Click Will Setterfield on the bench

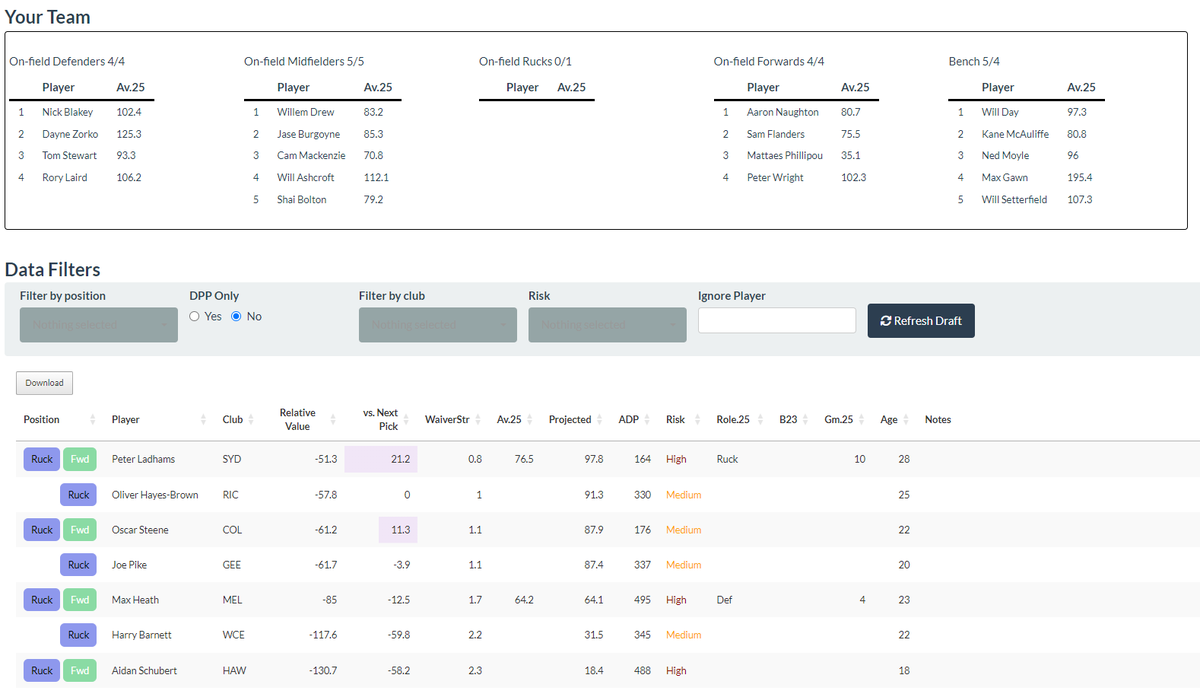click(x=1015, y=199)
